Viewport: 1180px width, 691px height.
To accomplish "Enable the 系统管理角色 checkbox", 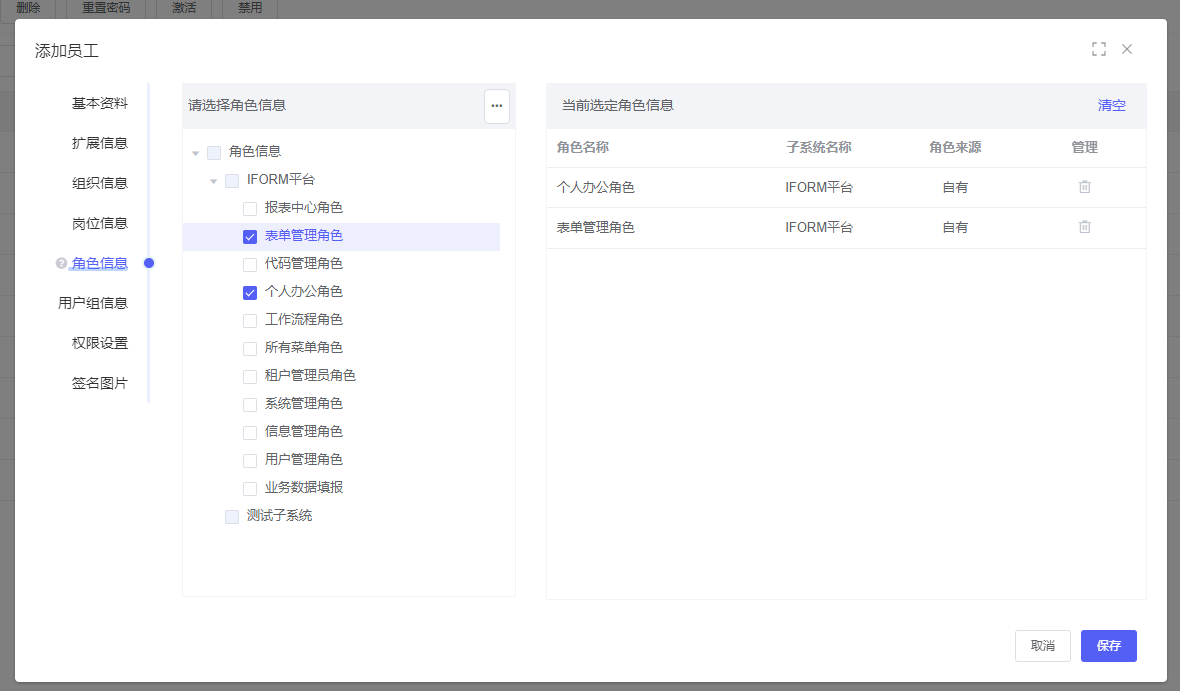I will click(x=250, y=405).
